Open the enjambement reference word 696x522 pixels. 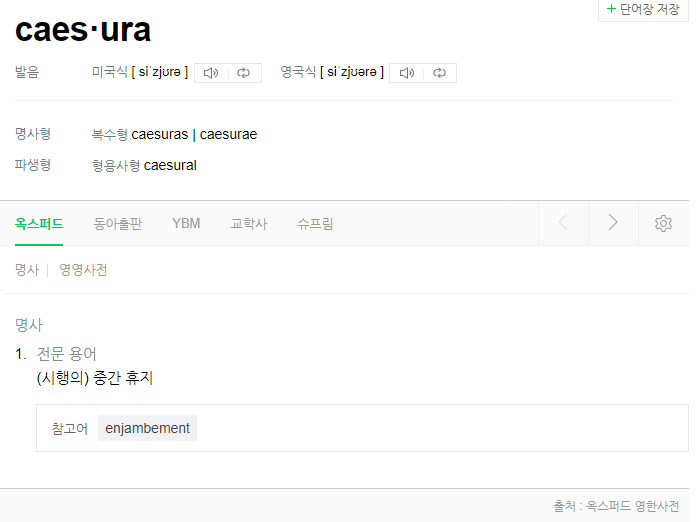pos(147,428)
